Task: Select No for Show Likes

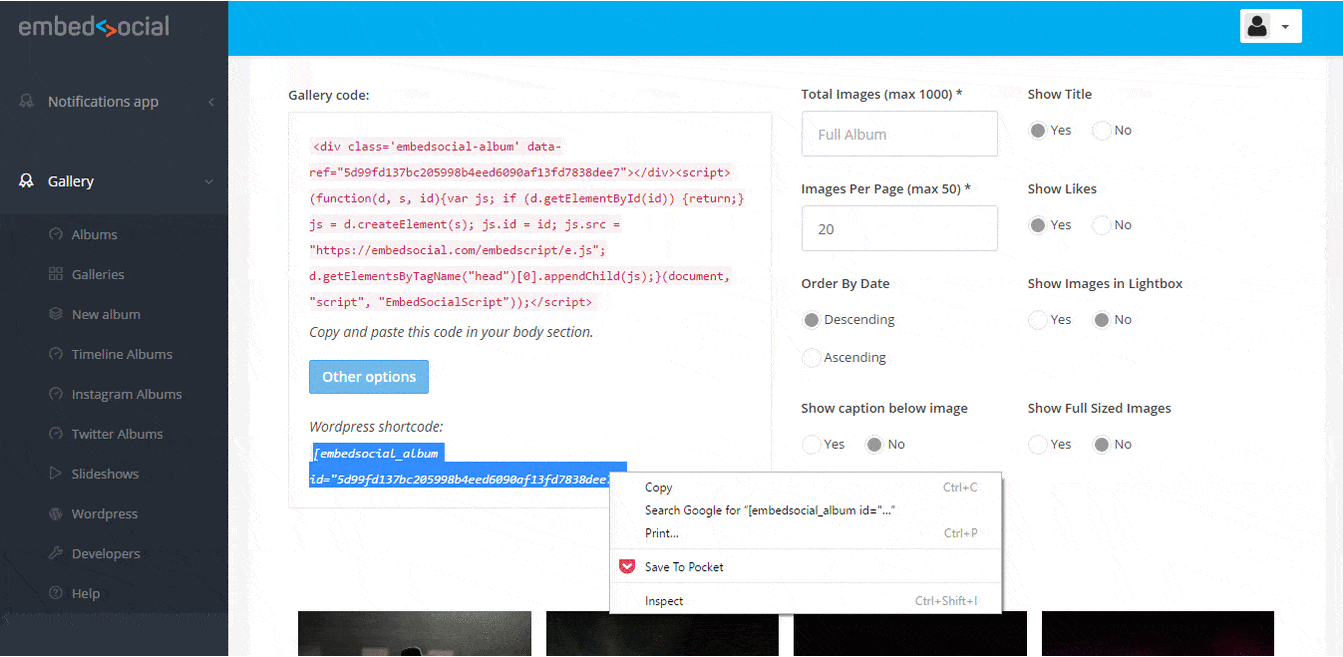Action: click(1101, 225)
